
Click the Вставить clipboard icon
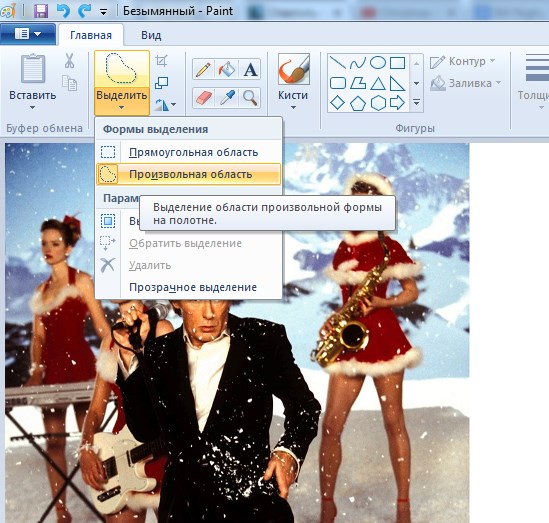coord(33,69)
